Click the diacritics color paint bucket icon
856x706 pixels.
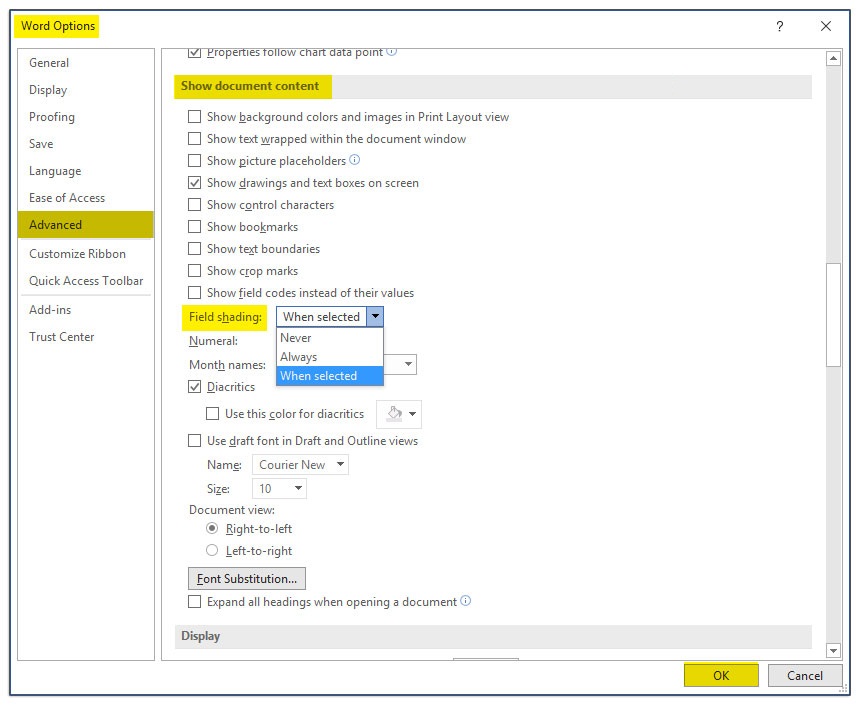[393, 414]
